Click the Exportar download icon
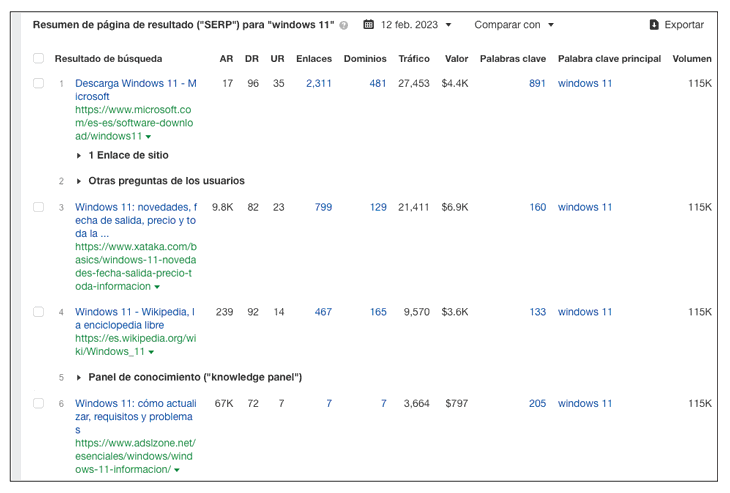Screen dimensions: 730x493 [x=654, y=25]
